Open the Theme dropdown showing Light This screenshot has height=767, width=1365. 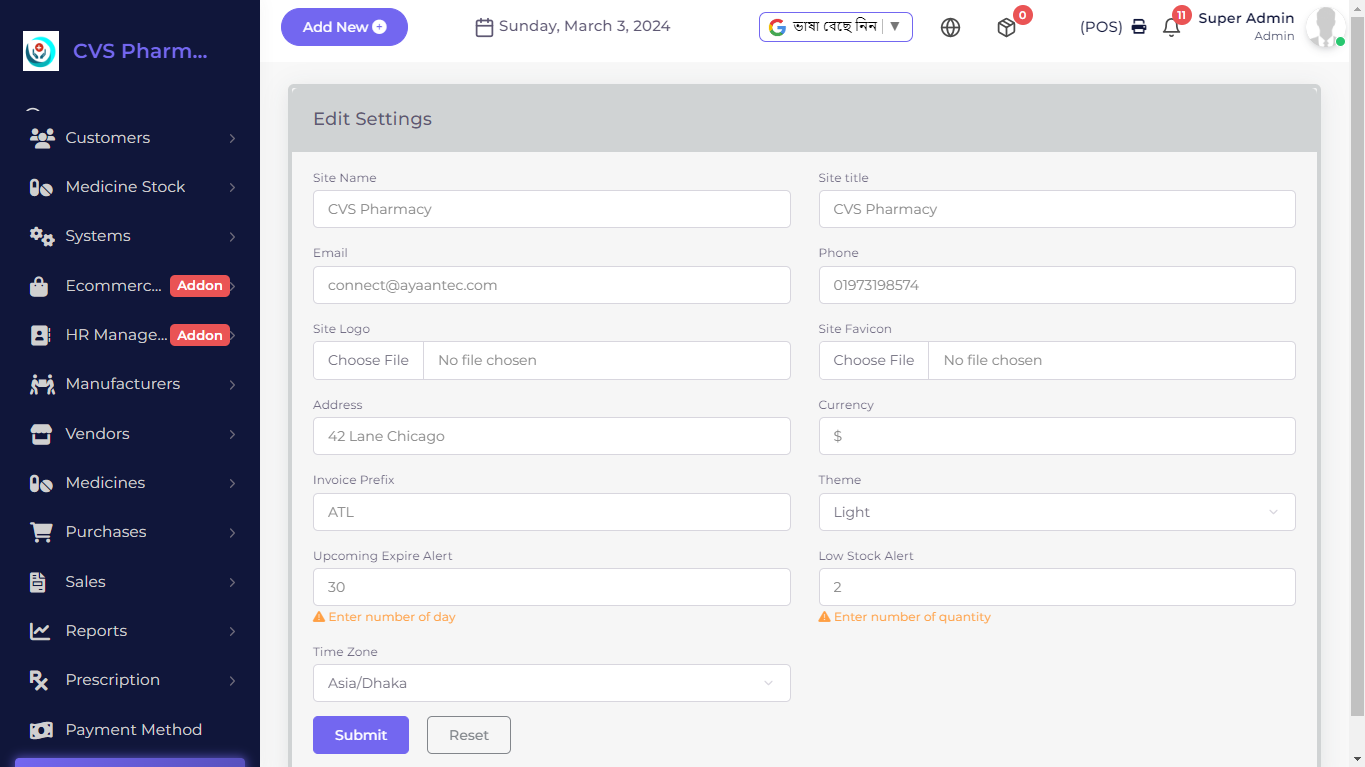coord(1056,512)
